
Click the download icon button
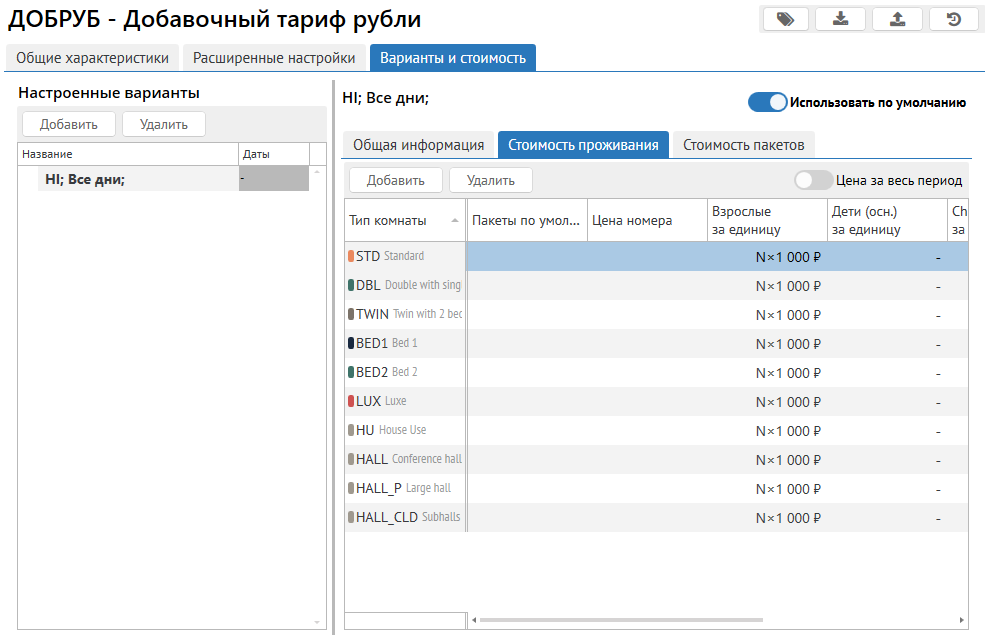(841, 19)
